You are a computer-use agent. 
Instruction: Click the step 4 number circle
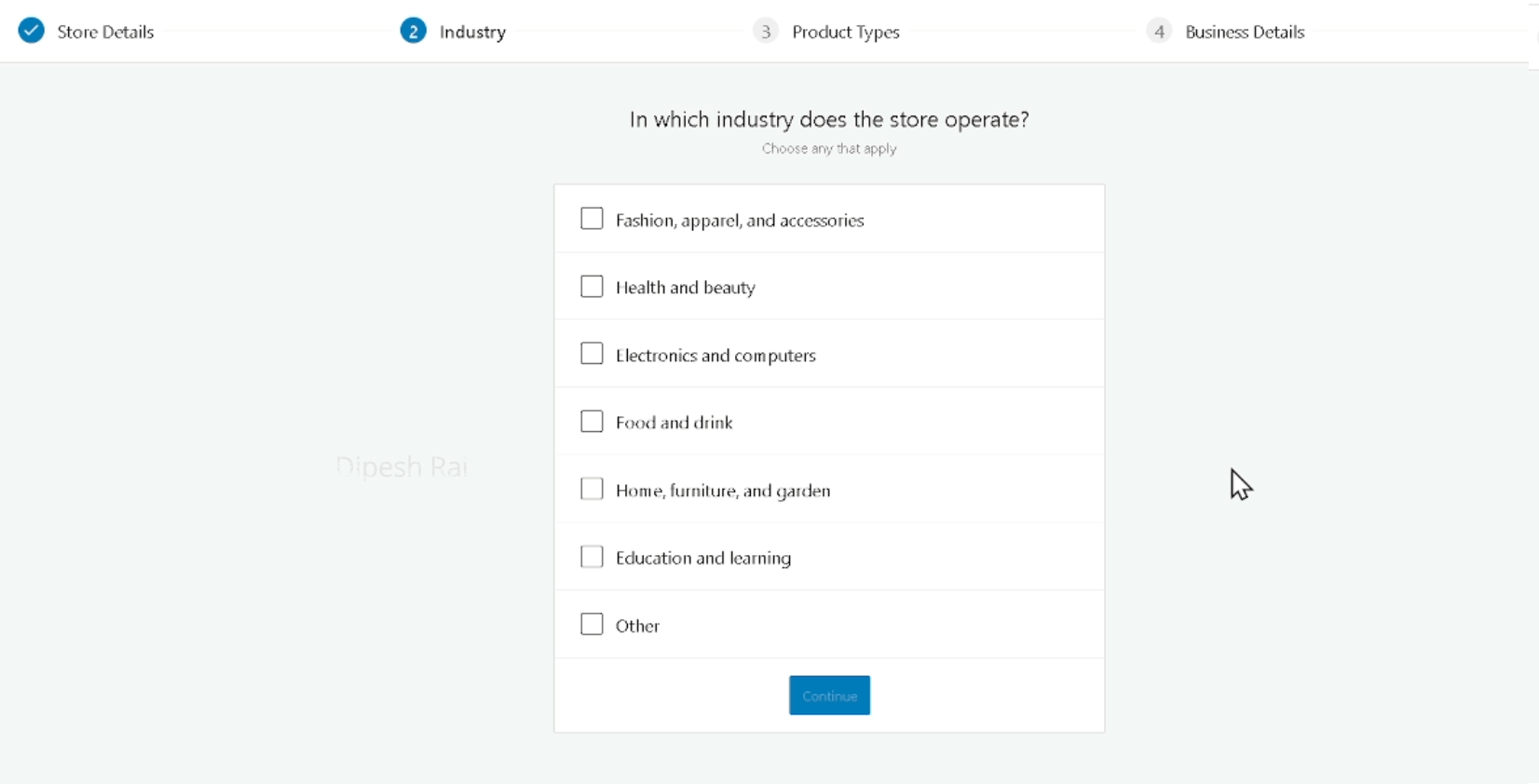[1158, 32]
